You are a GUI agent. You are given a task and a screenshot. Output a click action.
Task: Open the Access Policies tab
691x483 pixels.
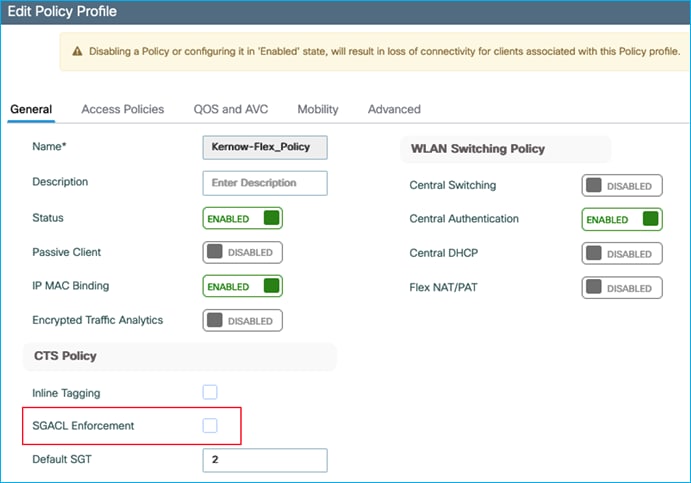pyautogui.click(x=123, y=109)
